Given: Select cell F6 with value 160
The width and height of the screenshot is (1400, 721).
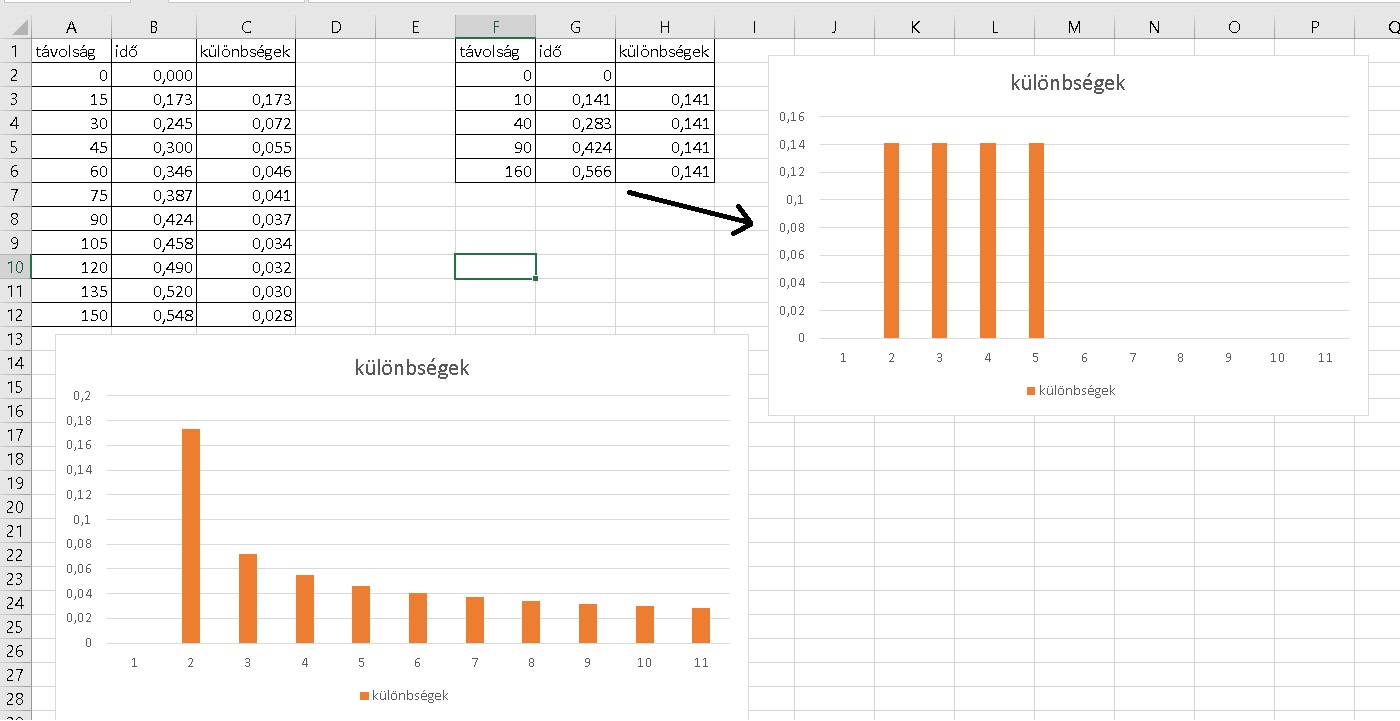Looking at the screenshot, I should tap(495, 171).
